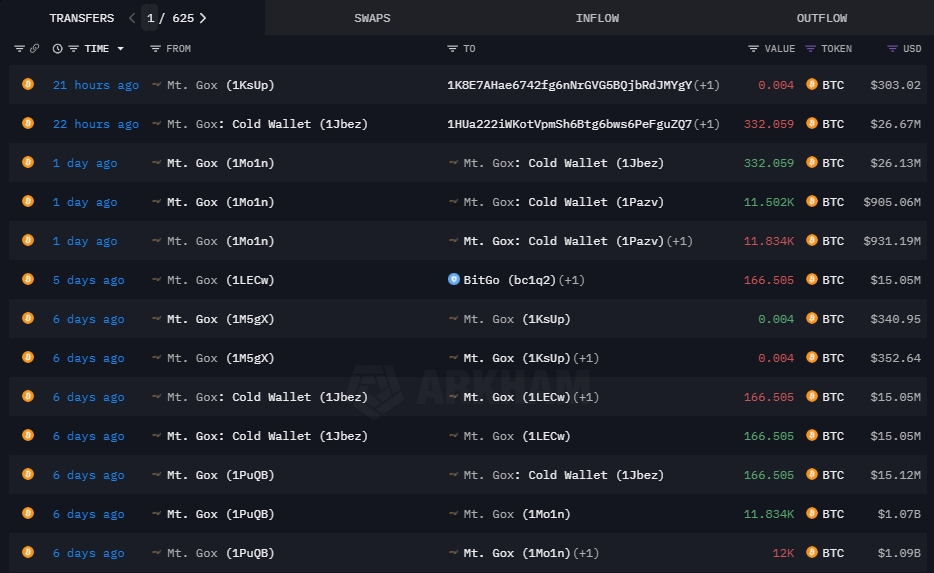Filter by the VALUE column
Viewport: 934px width, 573px height.
point(754,48)
